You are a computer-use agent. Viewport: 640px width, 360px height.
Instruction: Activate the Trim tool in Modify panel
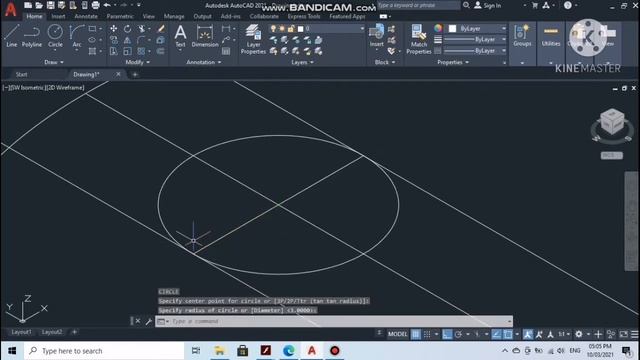point(141,29)
